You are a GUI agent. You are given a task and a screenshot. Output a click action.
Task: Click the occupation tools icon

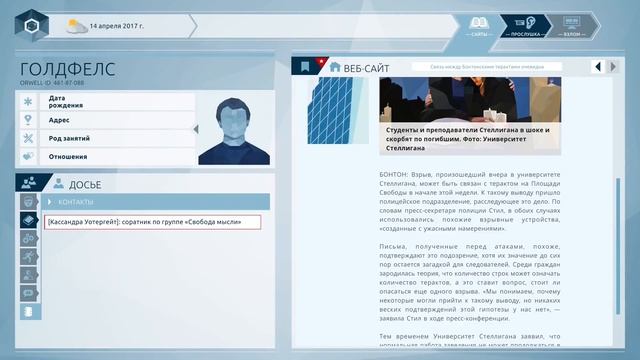coord(28,138)
